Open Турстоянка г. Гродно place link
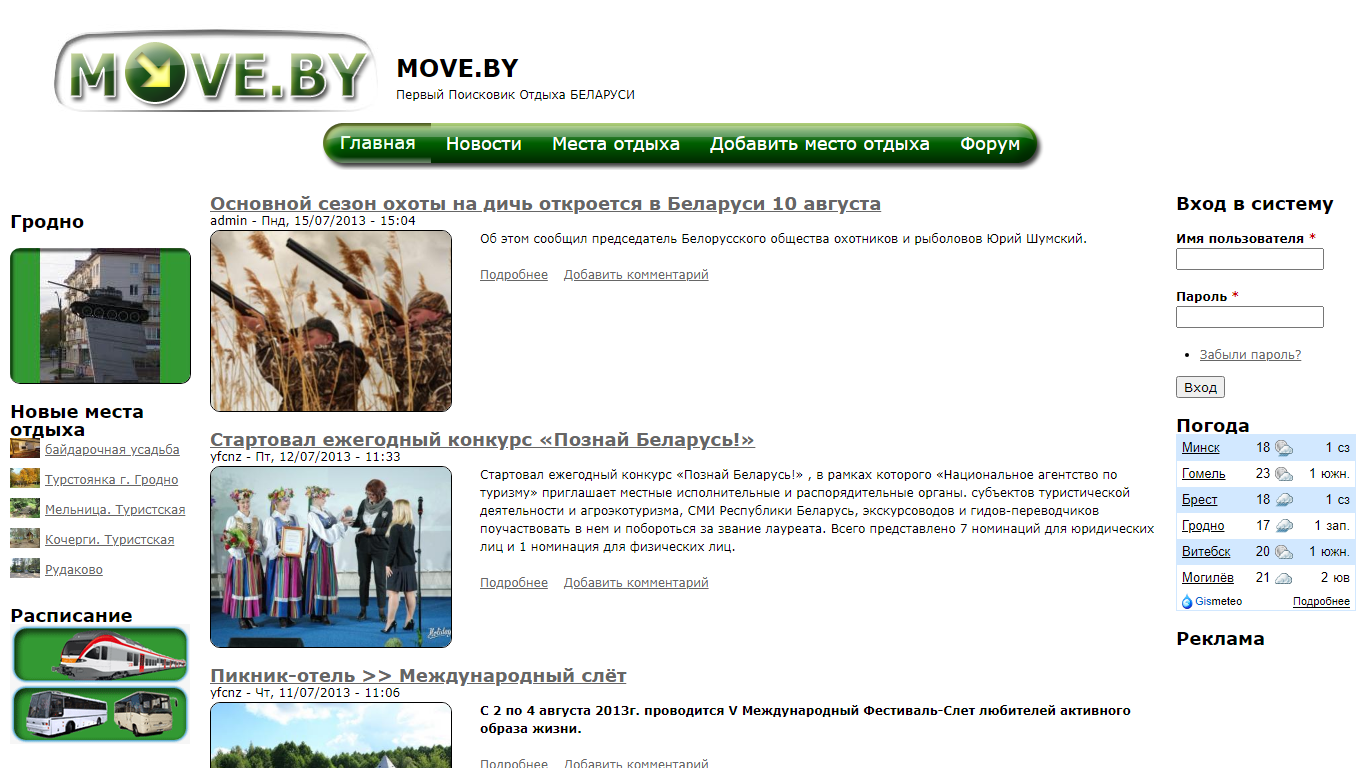 coord(111,480)
